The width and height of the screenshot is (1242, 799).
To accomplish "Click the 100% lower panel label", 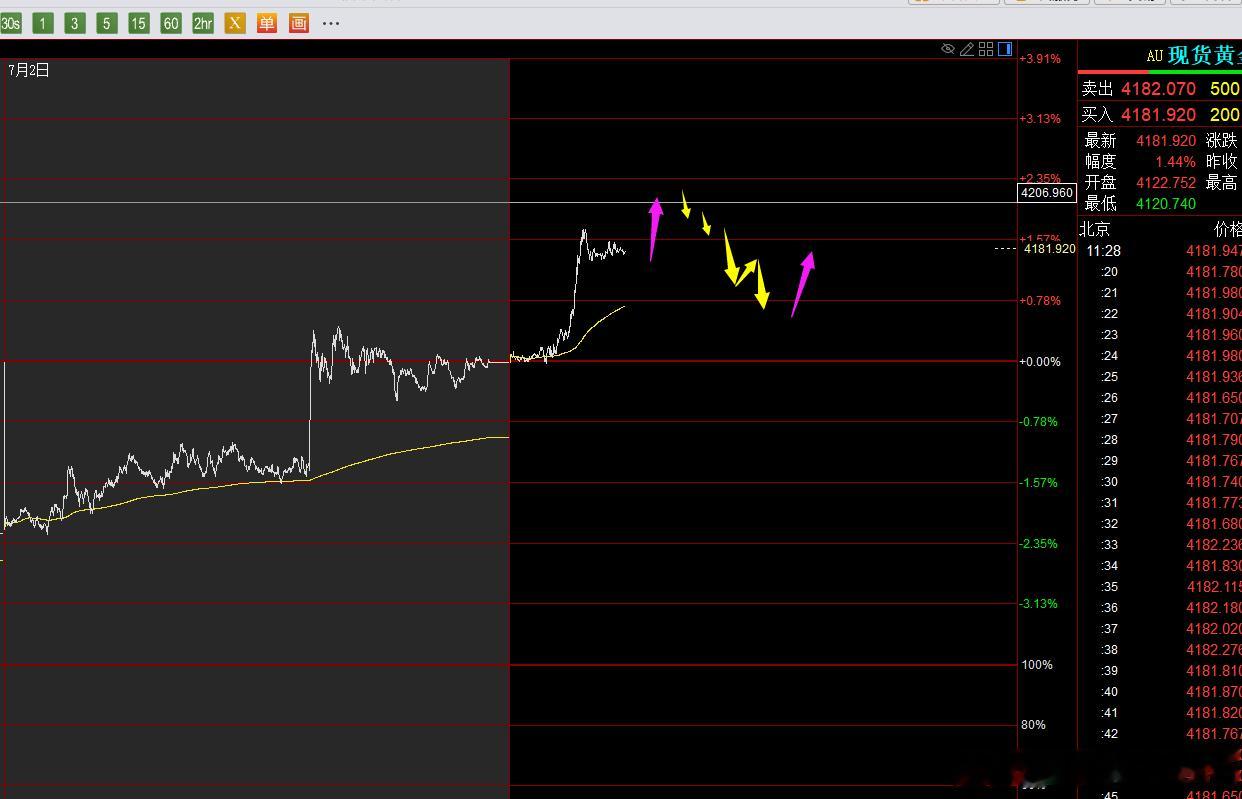I will coord(1036,665).
